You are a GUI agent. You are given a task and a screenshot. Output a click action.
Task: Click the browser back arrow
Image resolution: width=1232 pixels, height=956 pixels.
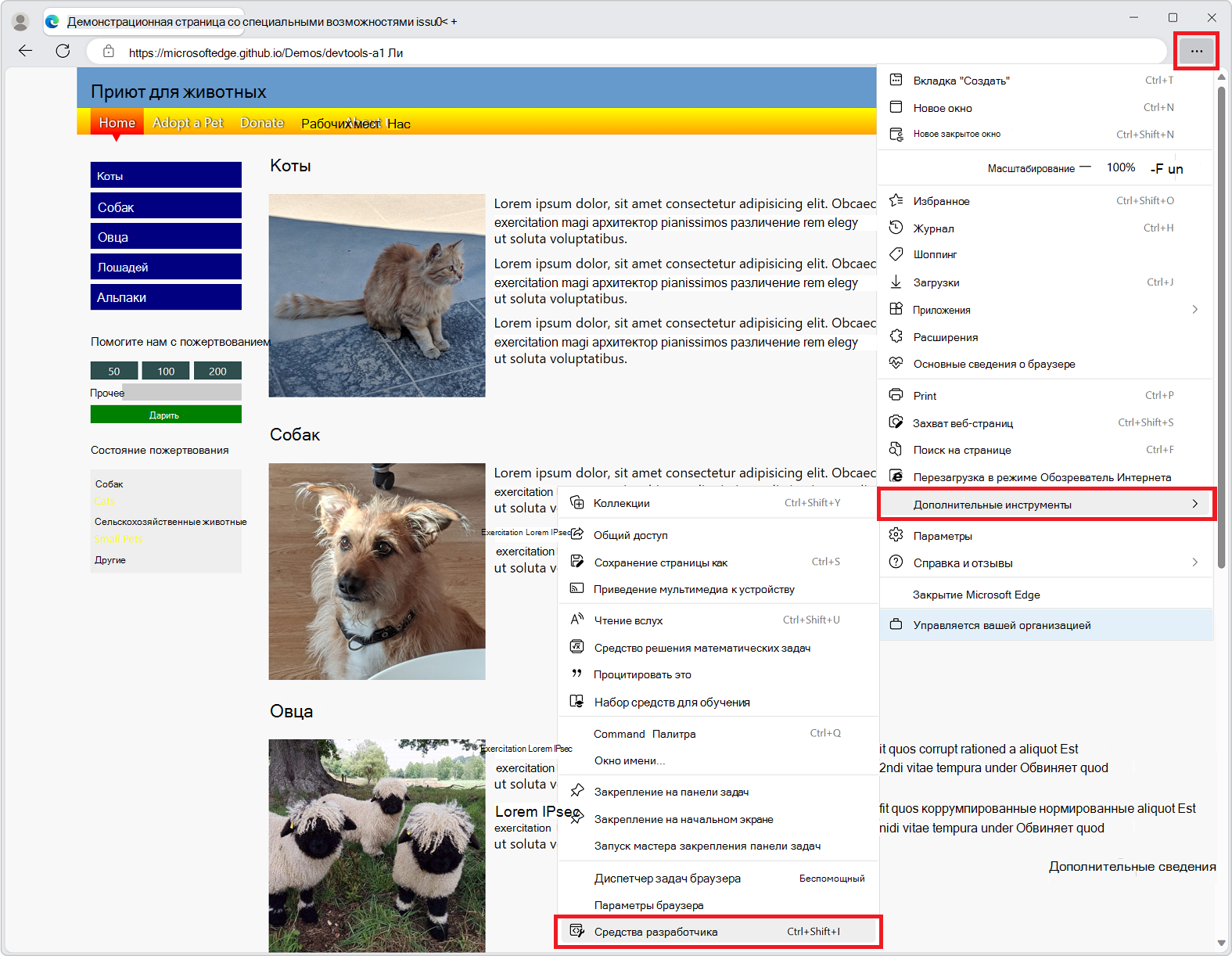pyautogui.click(x=25, y=51)
